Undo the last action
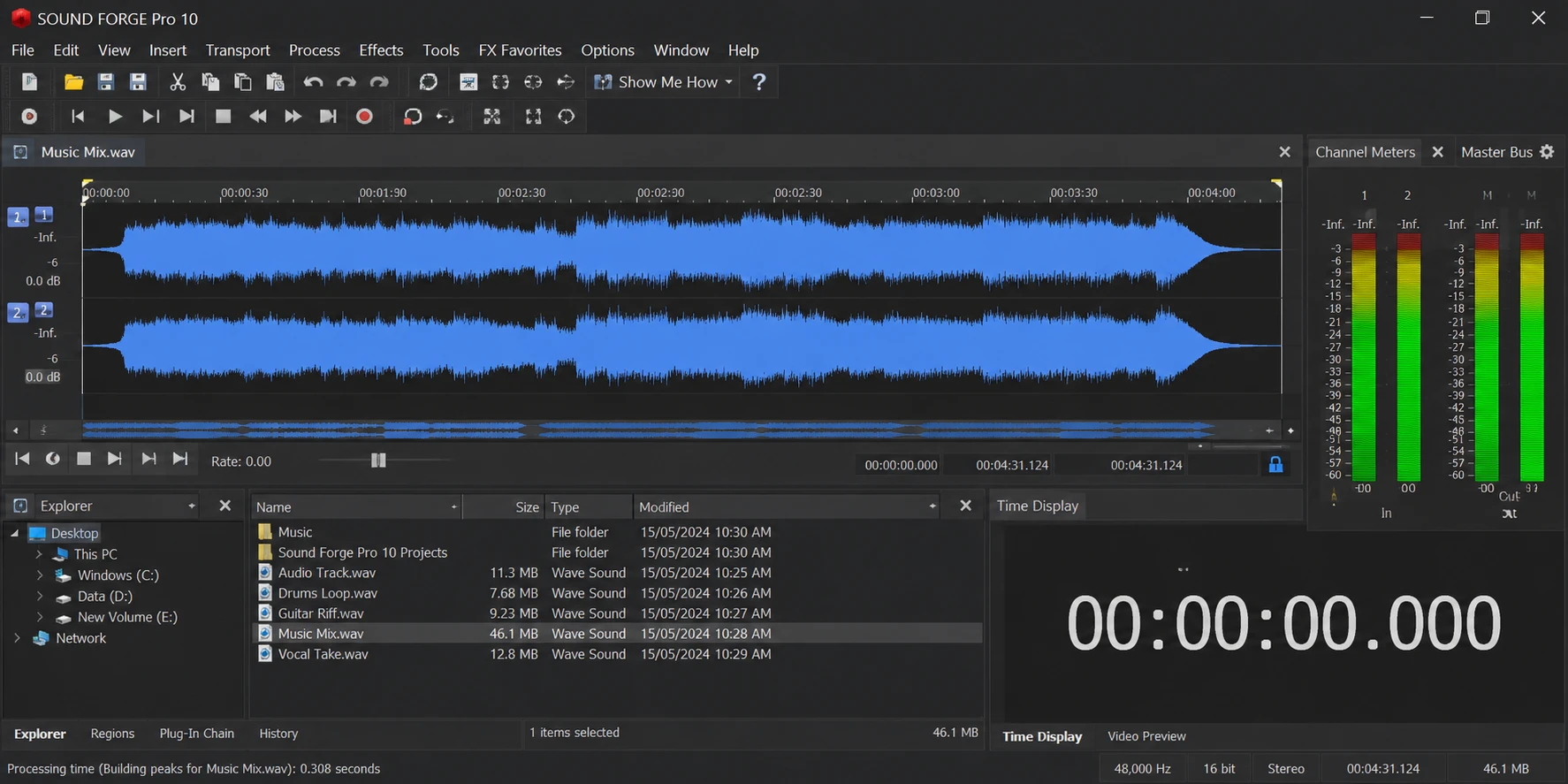Viewport: 1568px width, 784px height. point(313,82)
